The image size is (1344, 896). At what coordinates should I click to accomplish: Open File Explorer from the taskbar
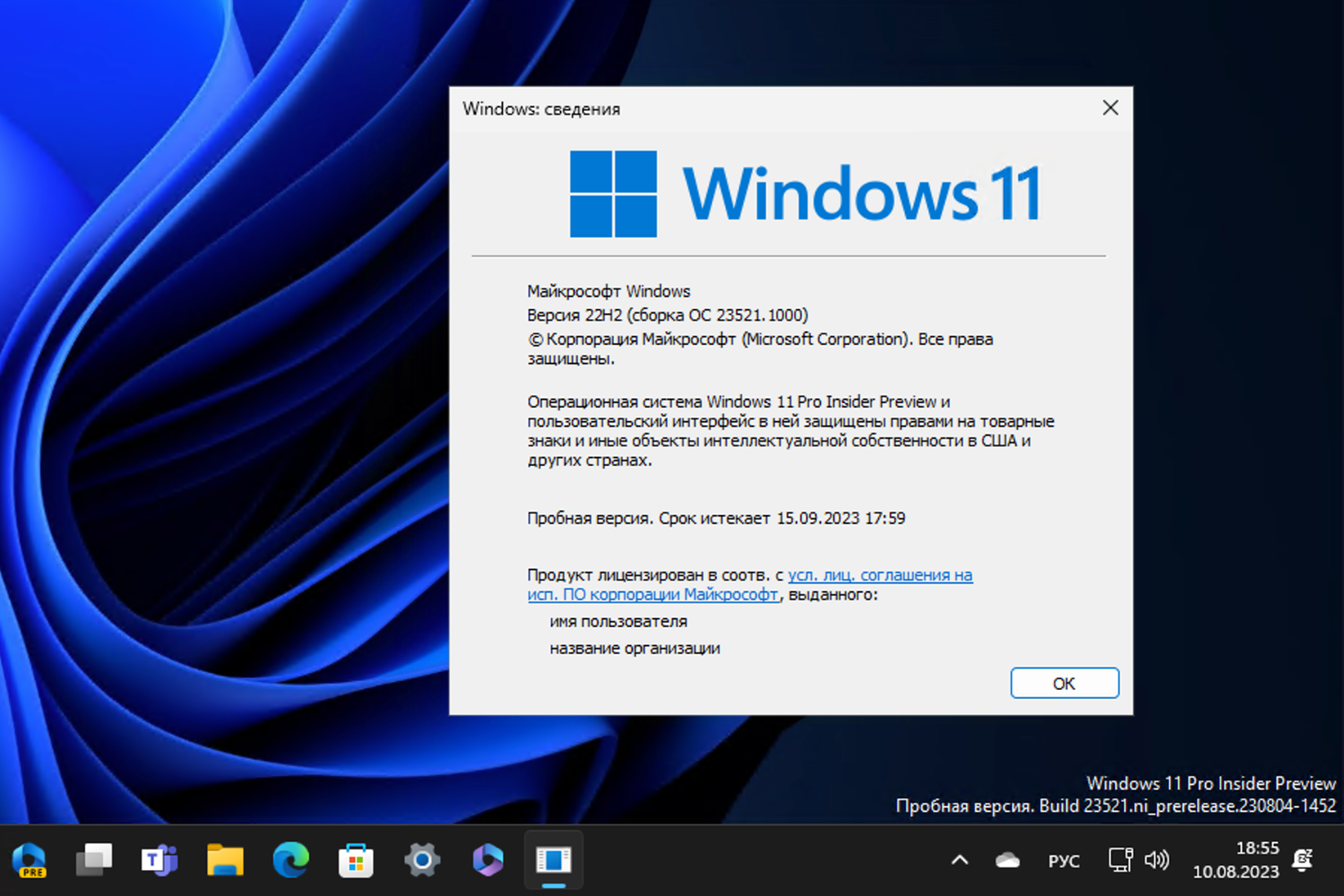click(x=224, y=859)
